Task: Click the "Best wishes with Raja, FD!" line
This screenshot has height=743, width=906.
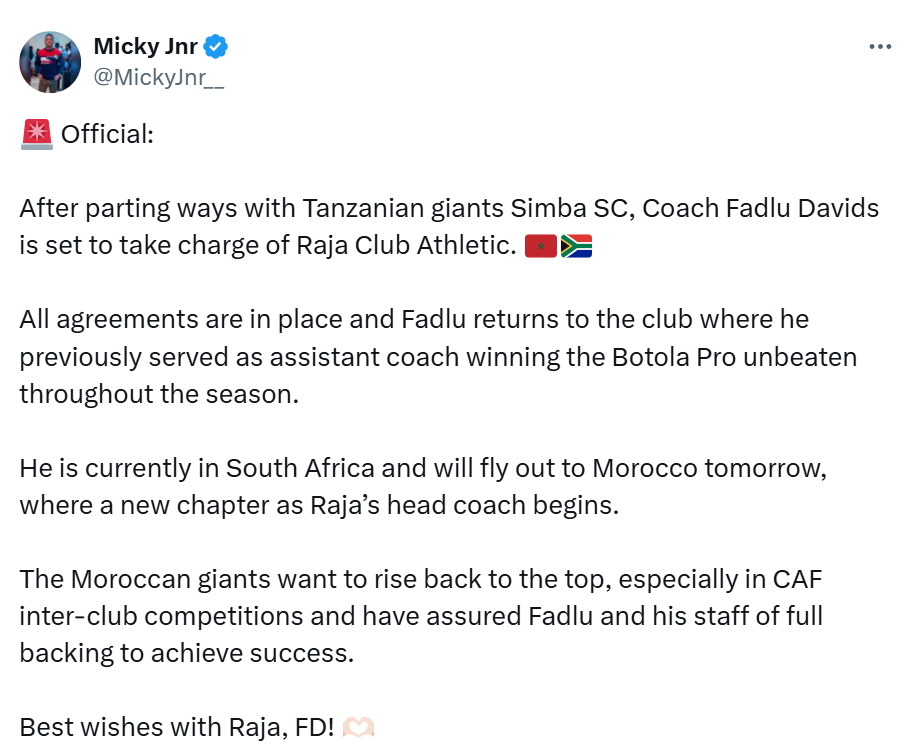Action: tap(176, 727)
